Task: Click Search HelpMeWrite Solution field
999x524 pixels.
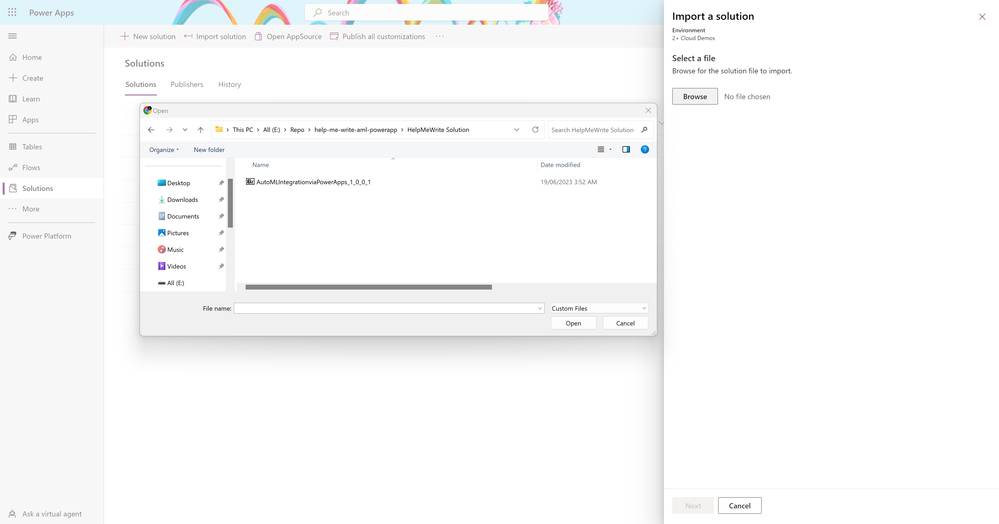Action: (599, 129)
